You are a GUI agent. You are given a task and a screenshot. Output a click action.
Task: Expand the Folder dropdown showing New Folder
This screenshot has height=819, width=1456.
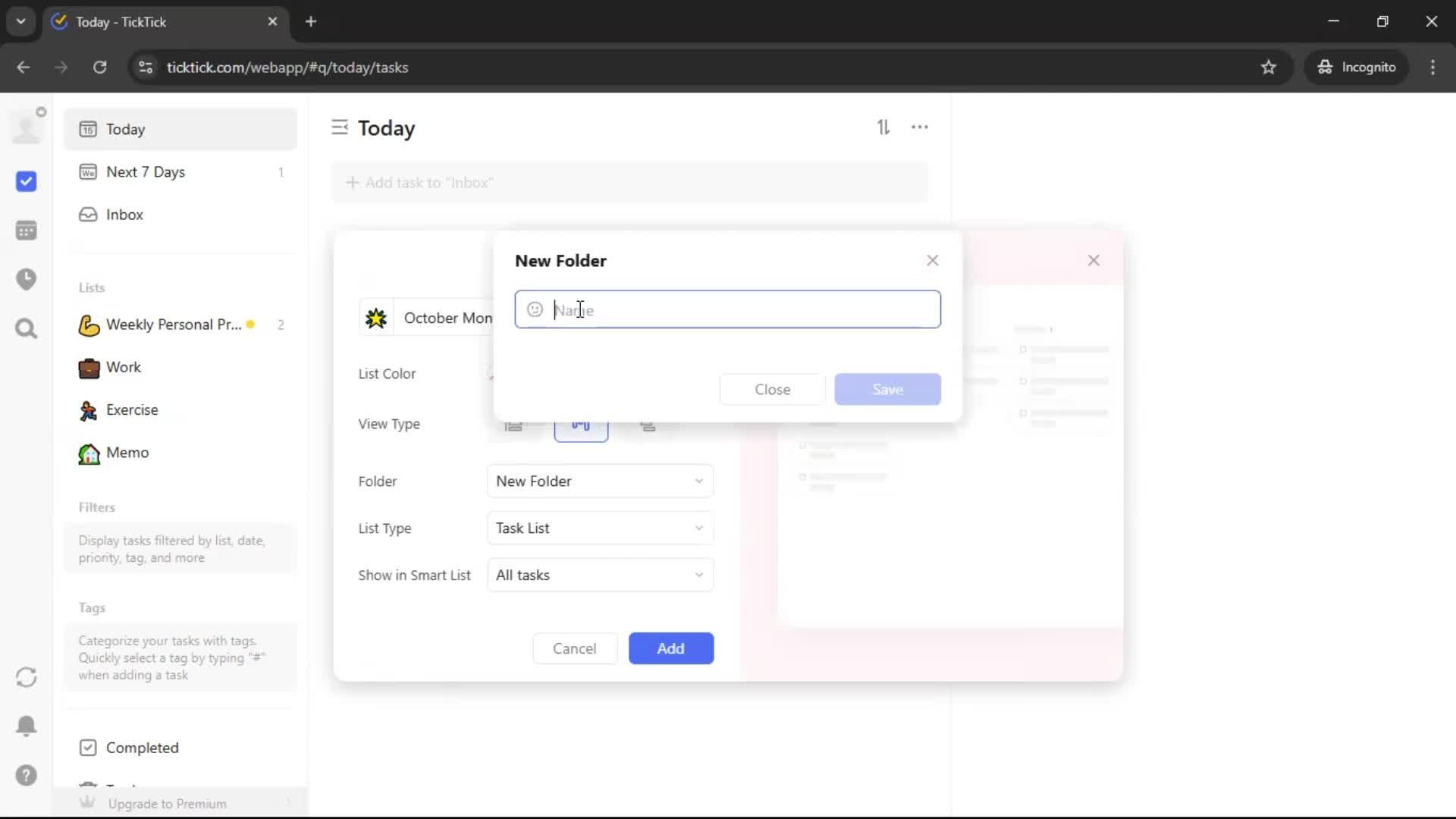(x=600, y=482)
